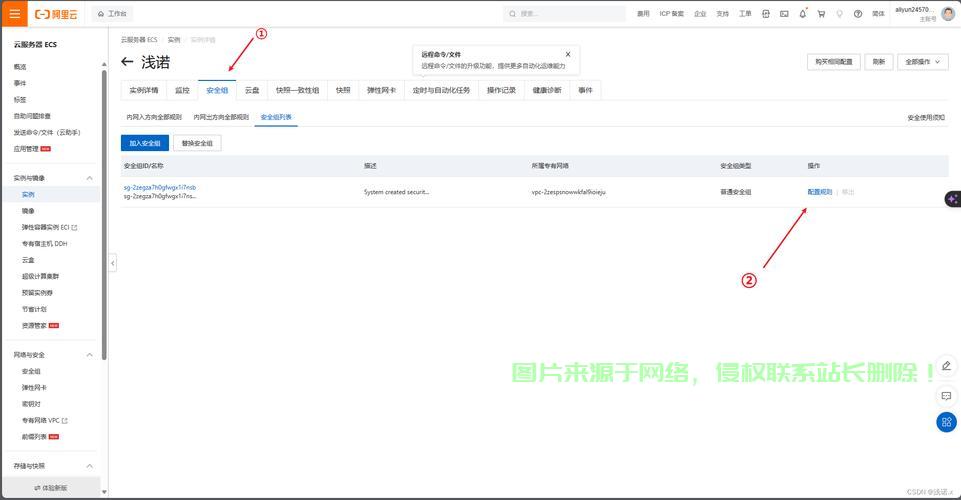
Task: Switch language via 简体 in header
Action: point(878,13)
